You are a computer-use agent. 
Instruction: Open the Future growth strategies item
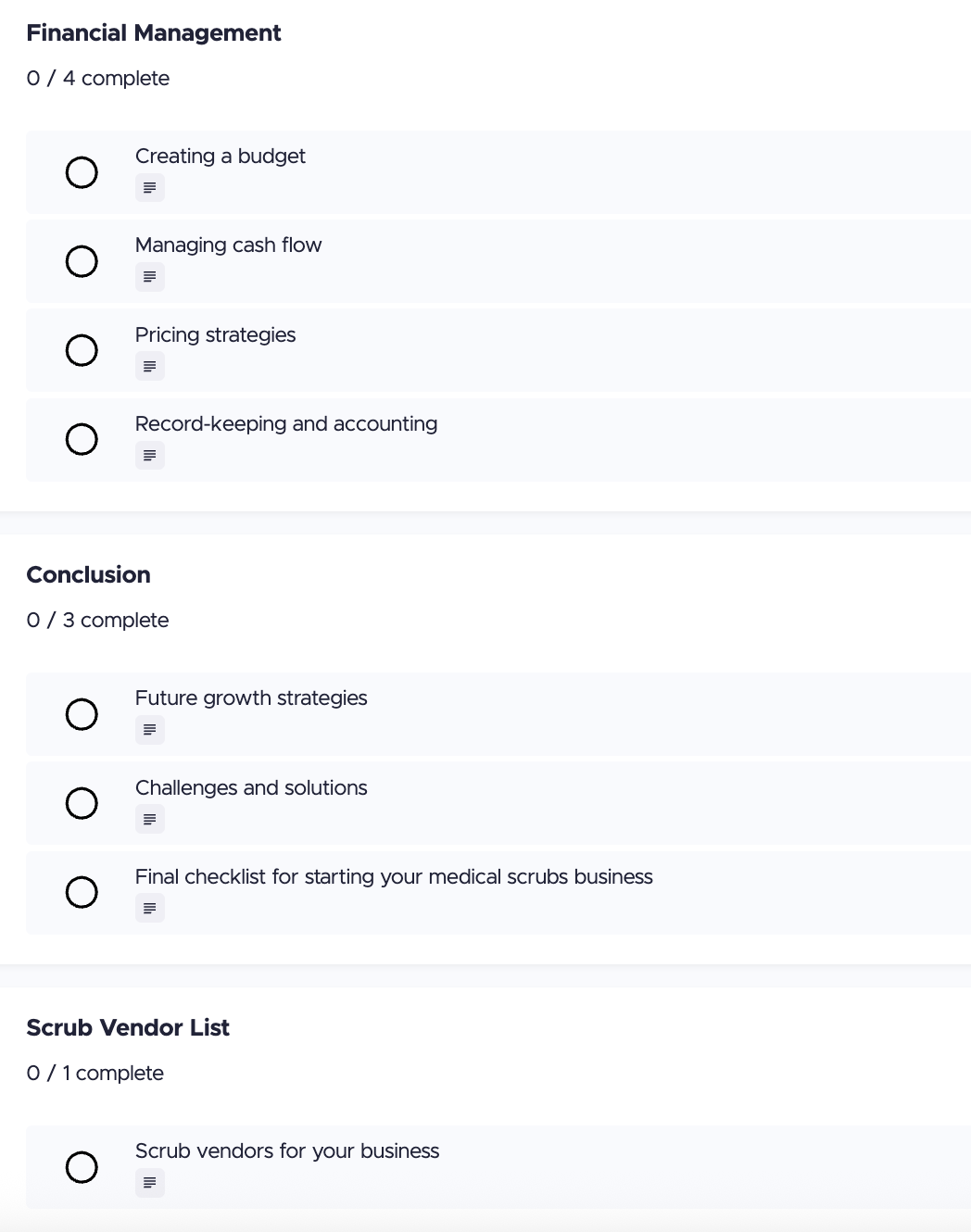pos(251,698)
